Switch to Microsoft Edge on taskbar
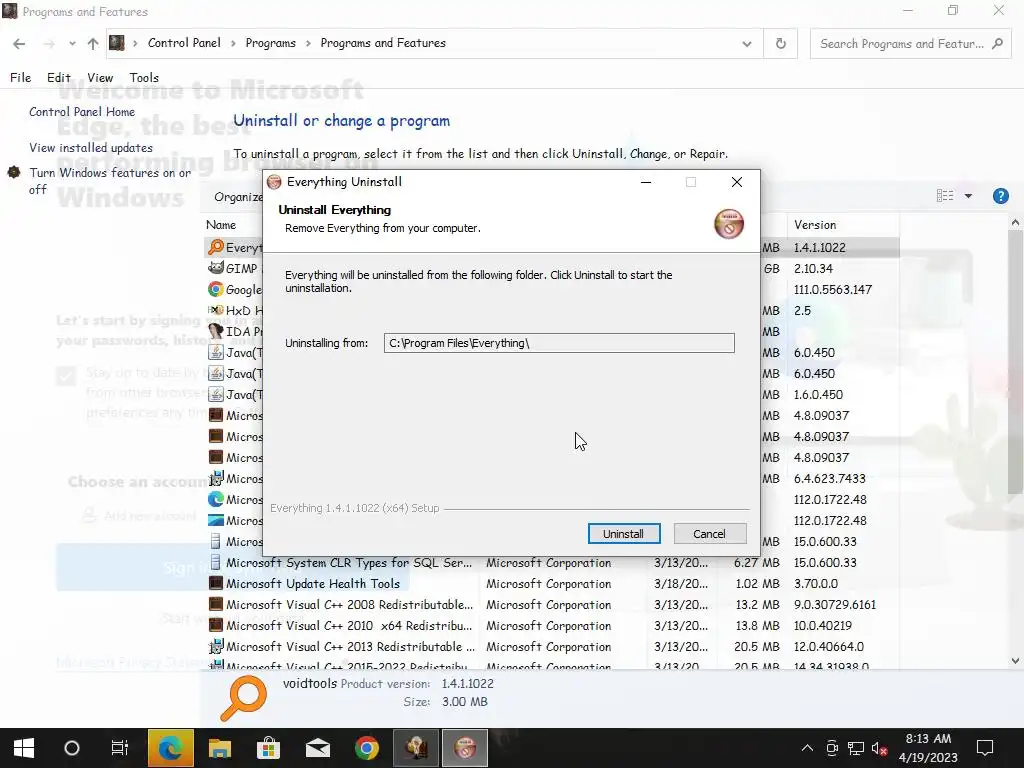Image resolution: width=1024 pixels, height=768 pixels. (x=170, y=748)
